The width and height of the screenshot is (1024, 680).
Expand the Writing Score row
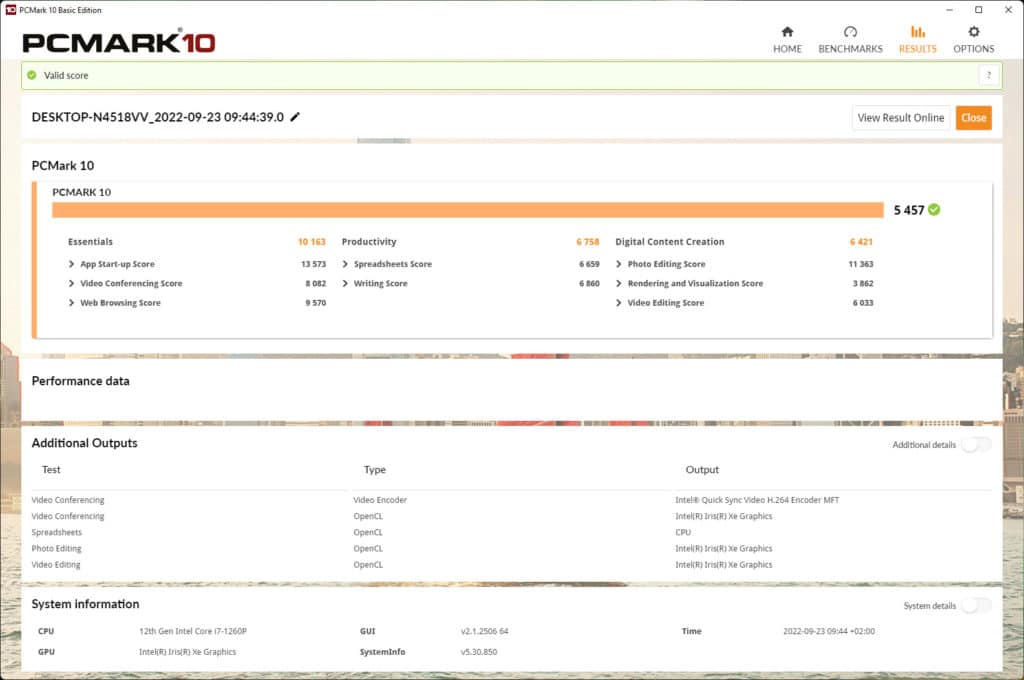[345, 283]
